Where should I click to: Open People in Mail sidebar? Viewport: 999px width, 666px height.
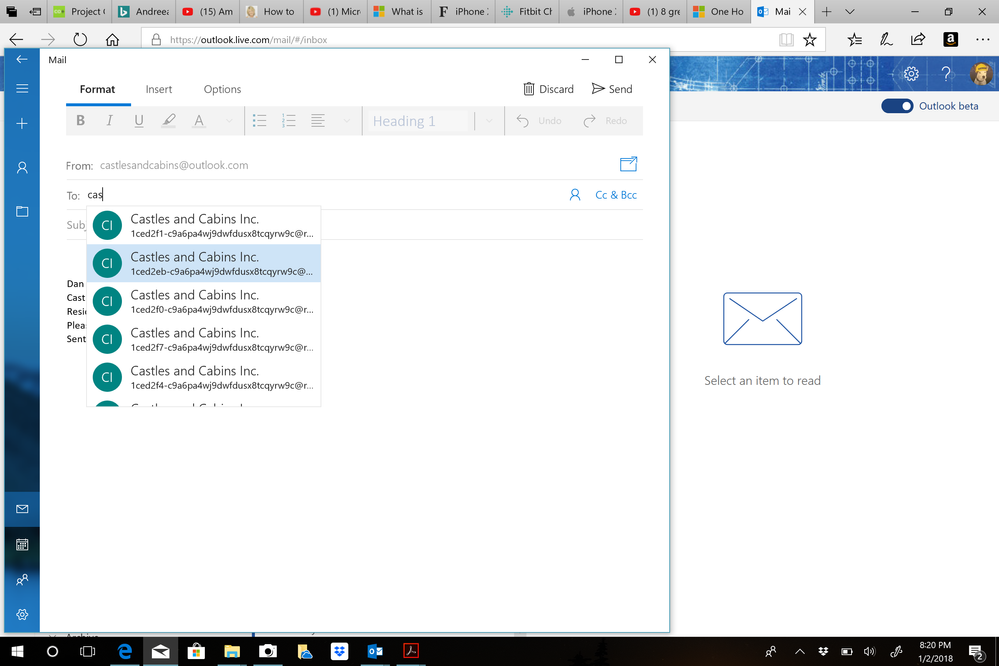tap(22, 580)
